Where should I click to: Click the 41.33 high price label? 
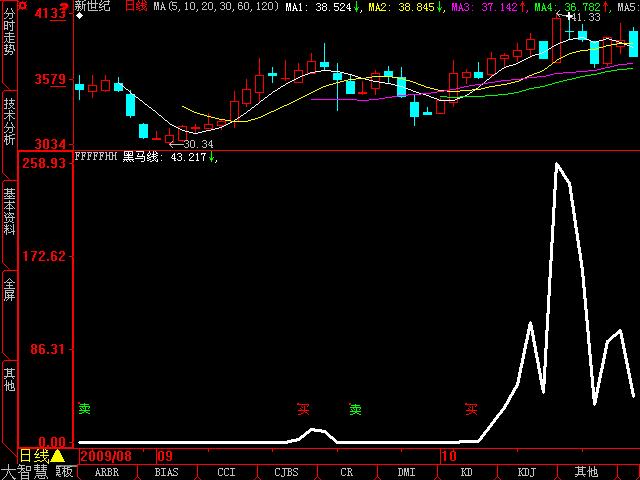pos(585,17)
